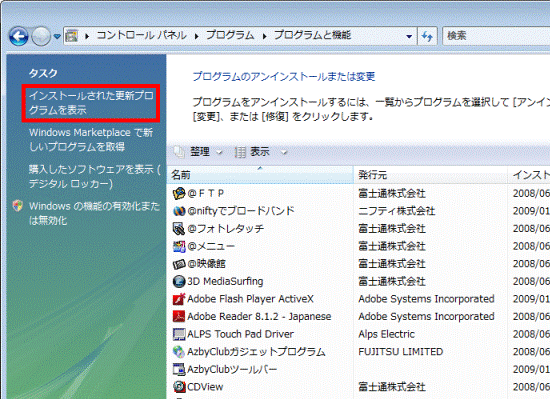Image resolution: width=550 pixels, height=399 pixels.
Task: Select the @niftyでブロードバンド program name
Action: click(x=241, y=211)
